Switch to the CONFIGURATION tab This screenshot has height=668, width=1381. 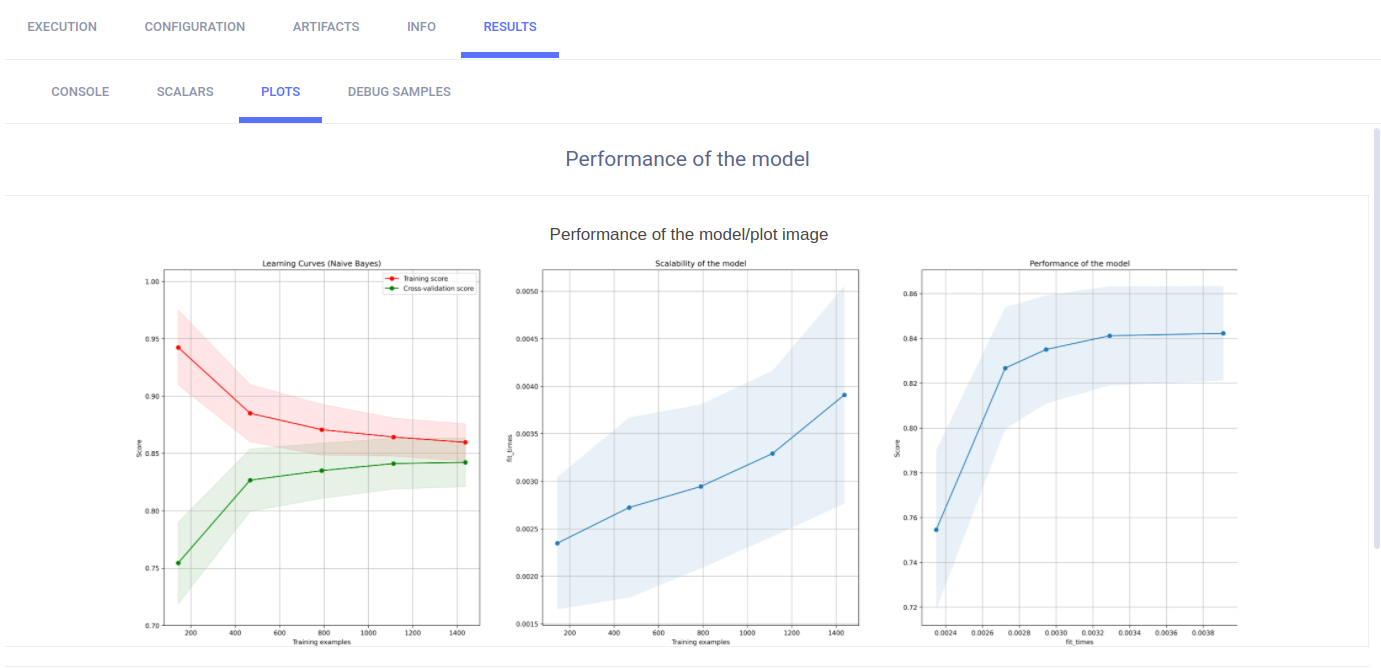[194, 27]
